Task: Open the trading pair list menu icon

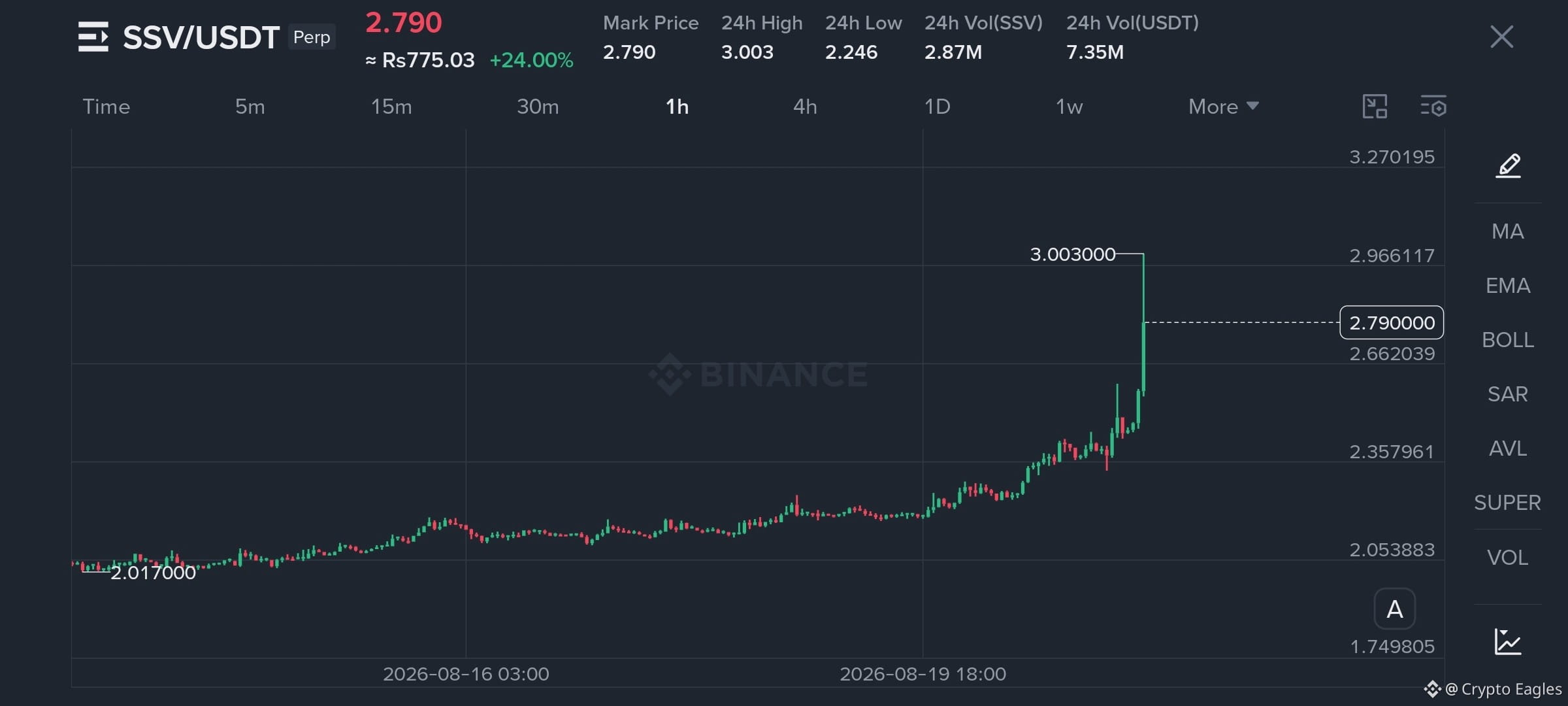Action: (93, 37)
